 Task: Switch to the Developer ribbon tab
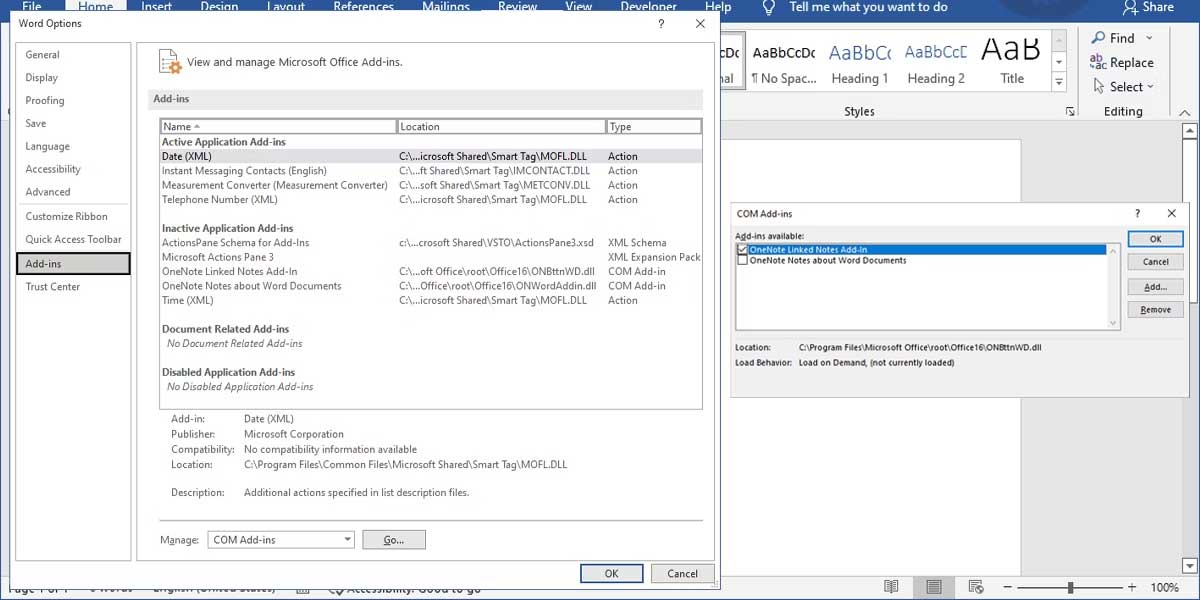click(648, 6)
